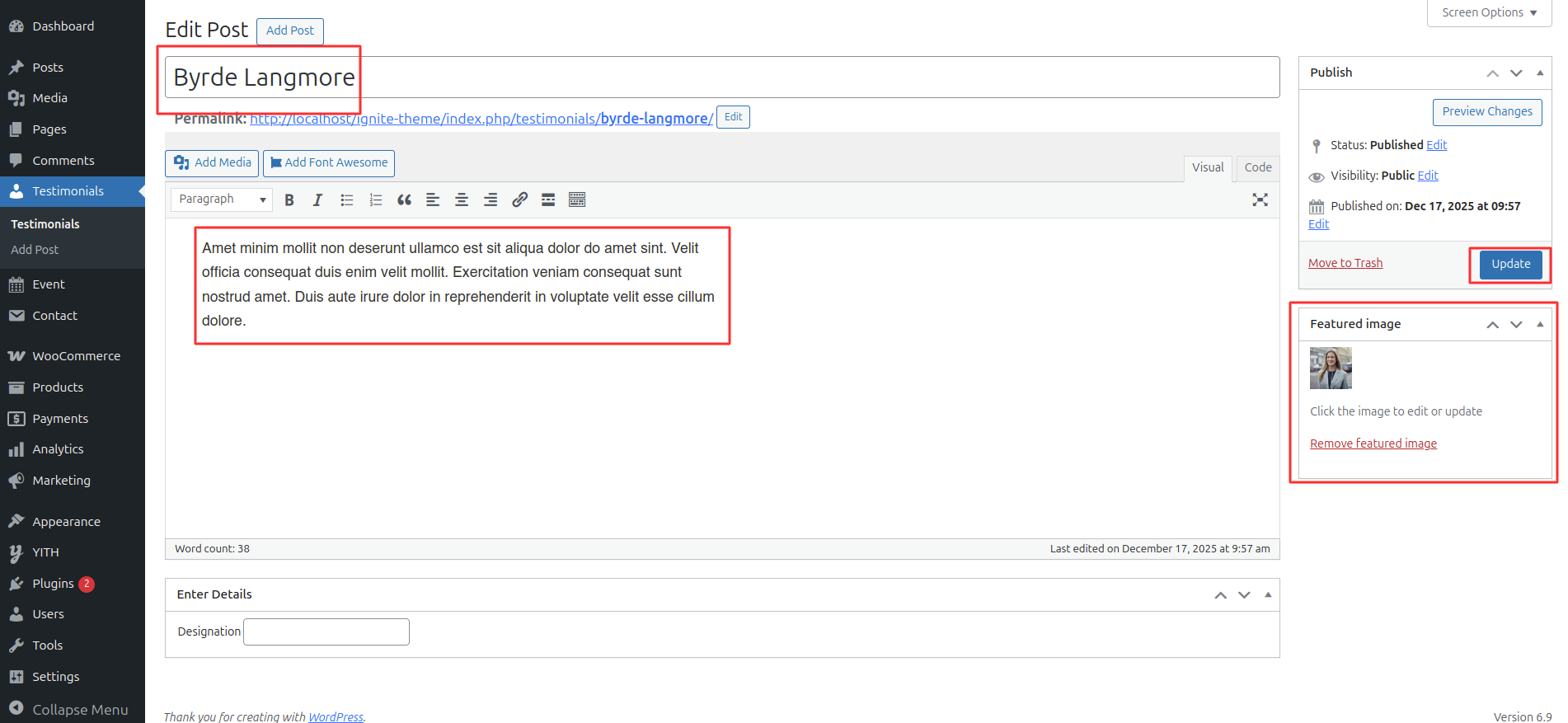Open Media library in sidebar
The height and width of the screenshot is (723, 1568).
[73, 98]
